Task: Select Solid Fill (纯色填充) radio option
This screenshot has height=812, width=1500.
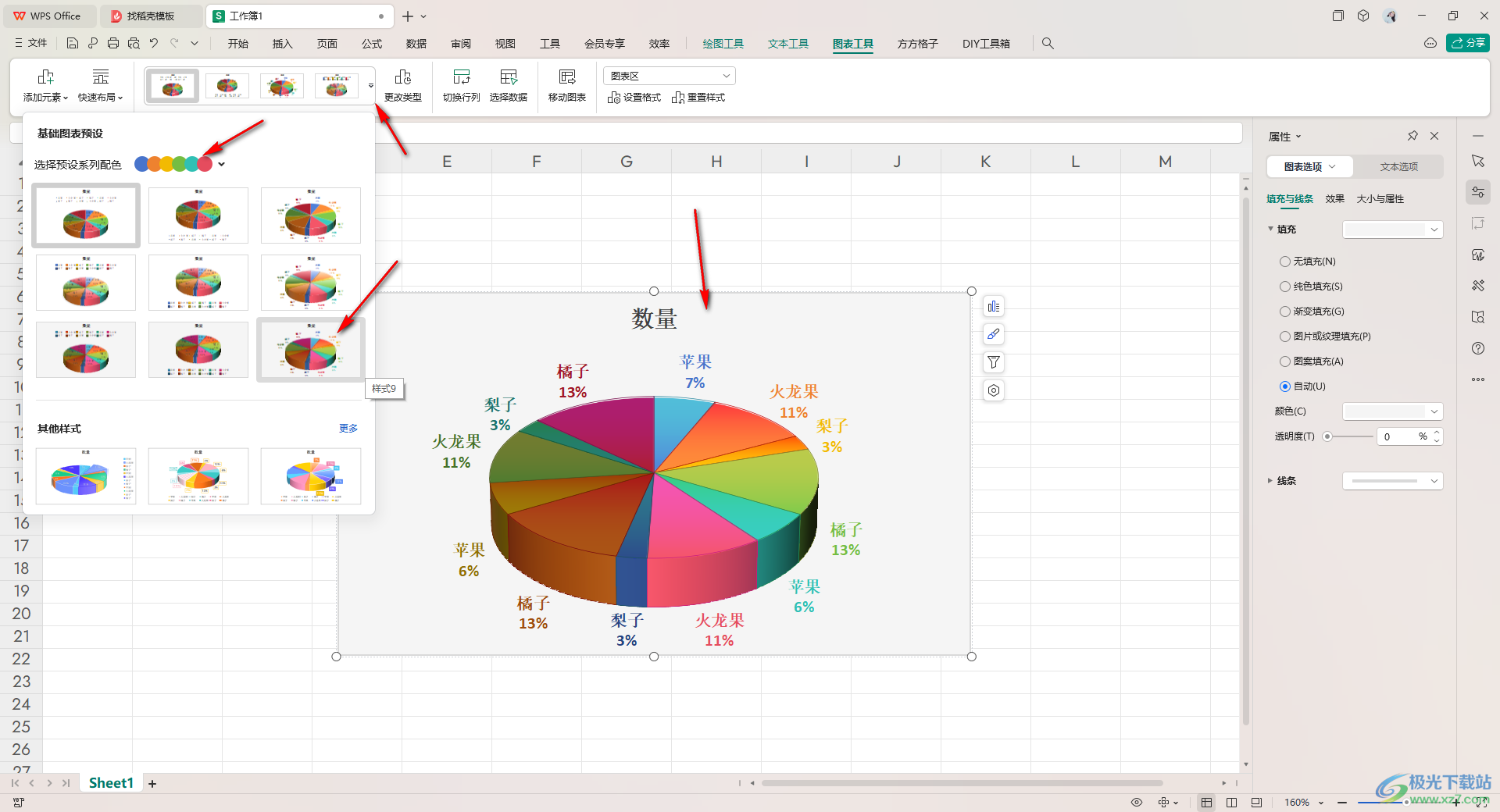Action: click(1284, 287)
